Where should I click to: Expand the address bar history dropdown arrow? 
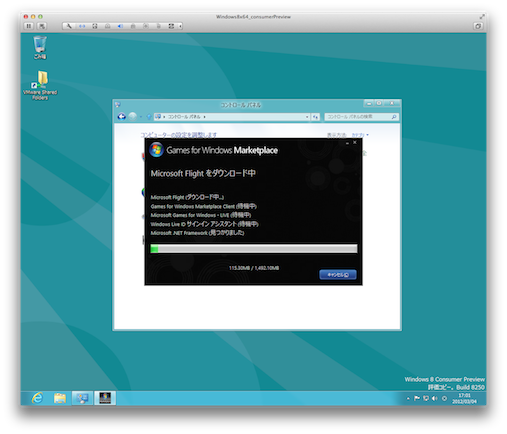click(307, 117)
